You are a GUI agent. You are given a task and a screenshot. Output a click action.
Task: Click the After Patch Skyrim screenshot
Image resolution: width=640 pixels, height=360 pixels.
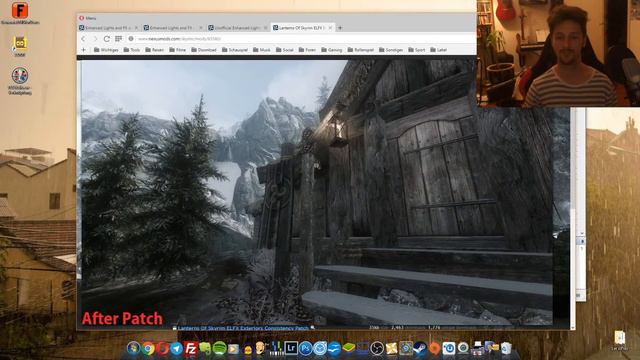click(317, 193)
